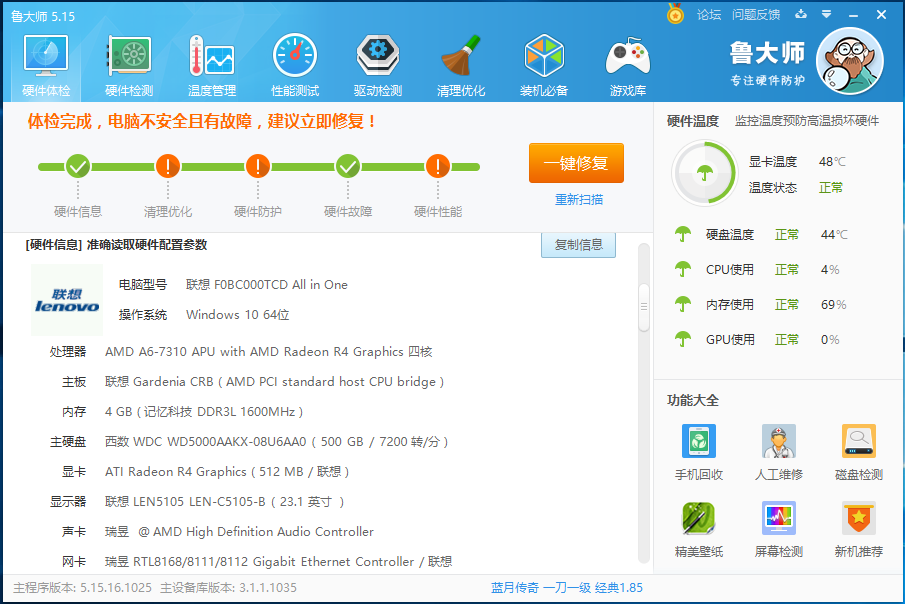905x604 pixels.
Task: Click the umbrella icon beside CPU使用
Action: 683,269
